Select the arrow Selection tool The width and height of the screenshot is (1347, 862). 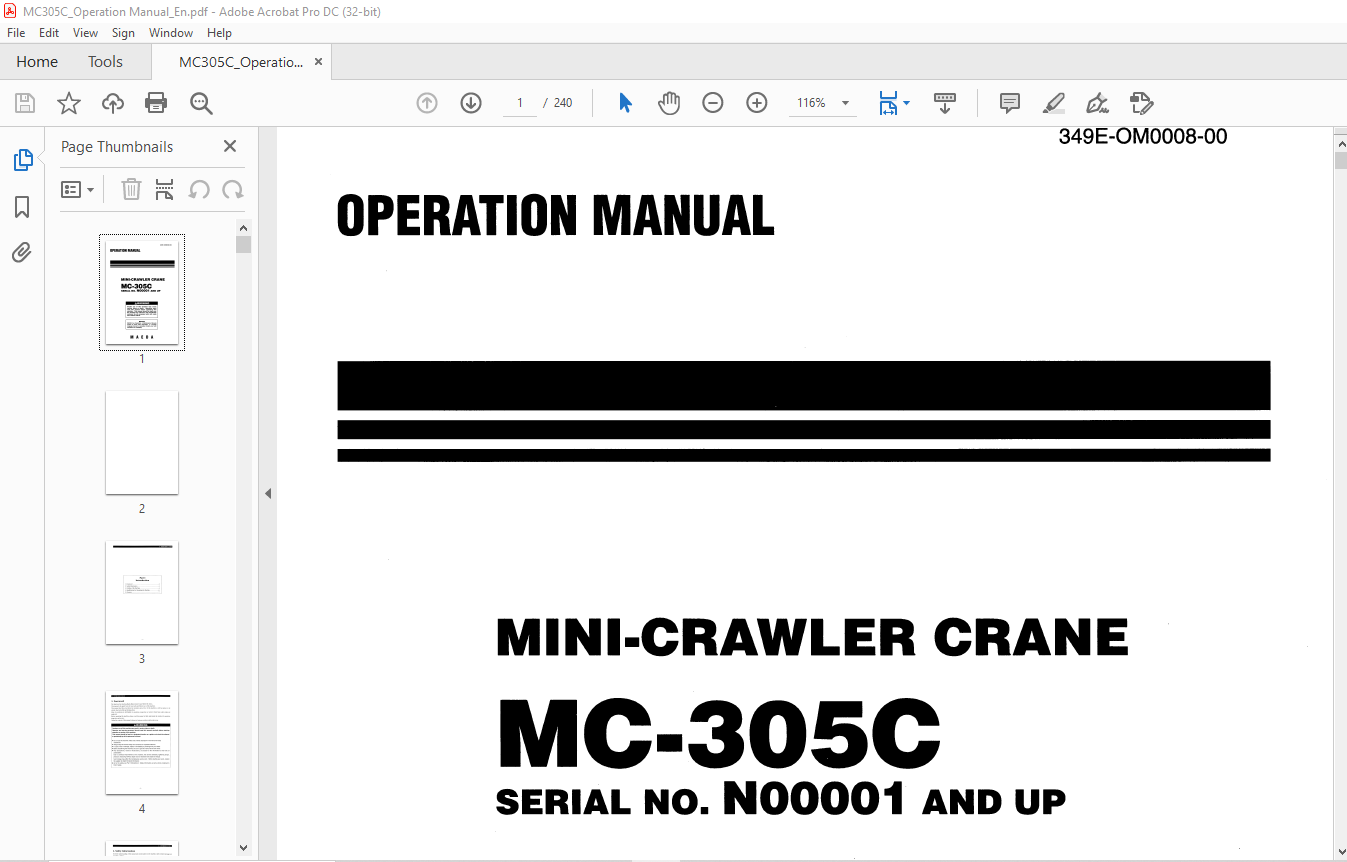pos(625,103)
